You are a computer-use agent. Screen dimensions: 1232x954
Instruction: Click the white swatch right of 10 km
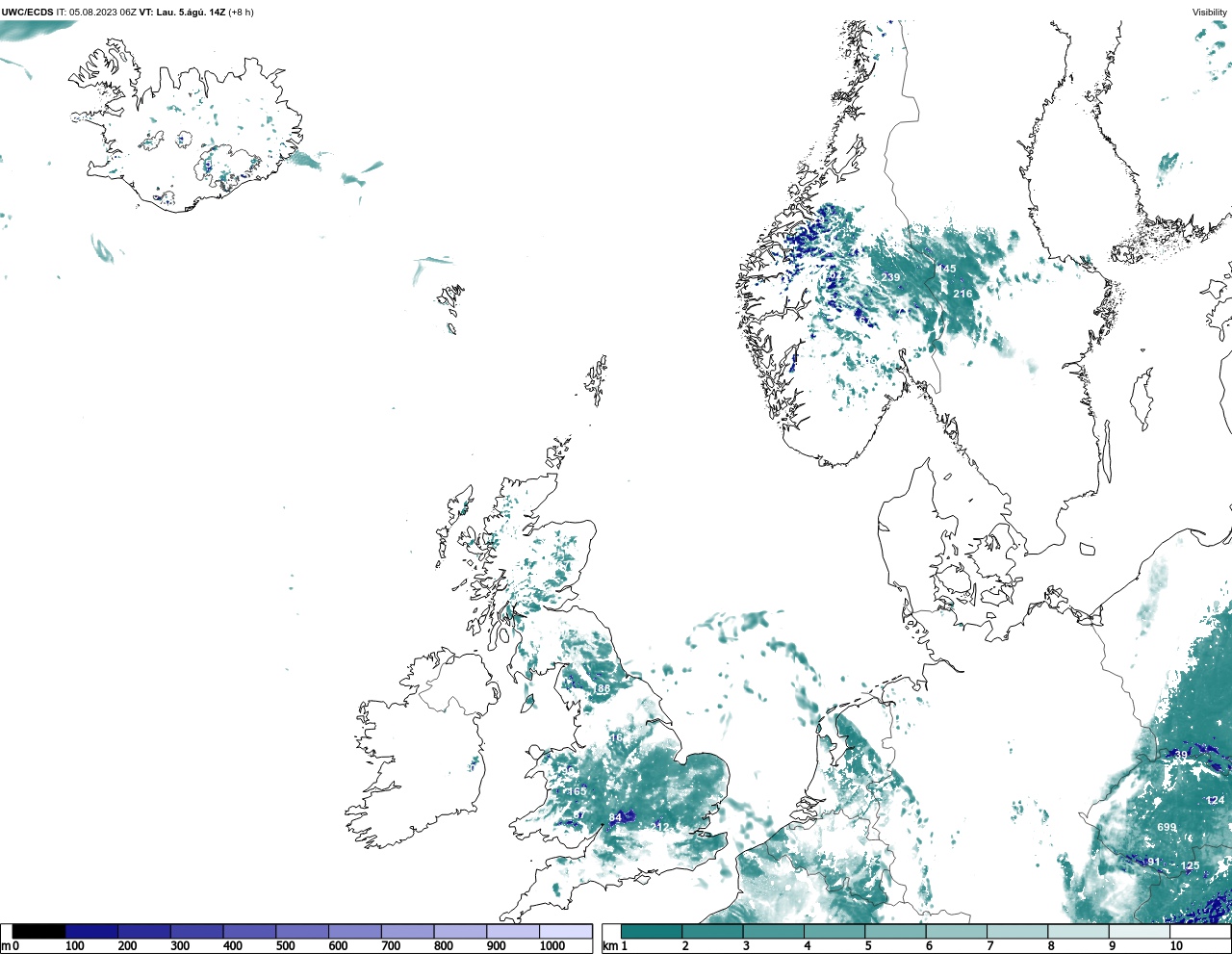[x=1201, y=931]
